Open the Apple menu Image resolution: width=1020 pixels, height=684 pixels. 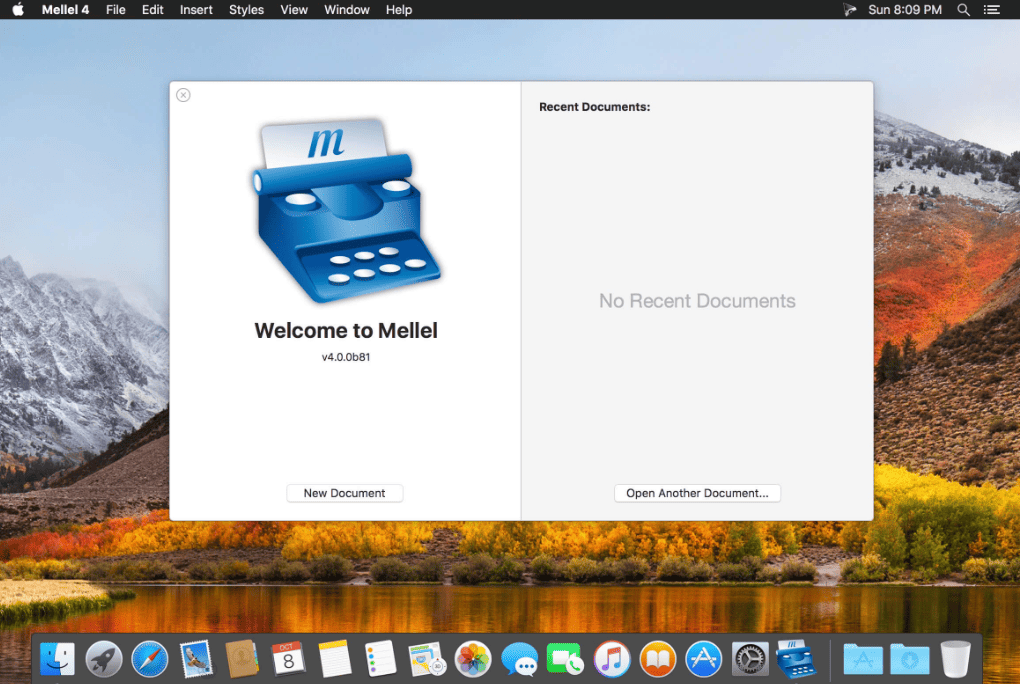coord(18,10)
